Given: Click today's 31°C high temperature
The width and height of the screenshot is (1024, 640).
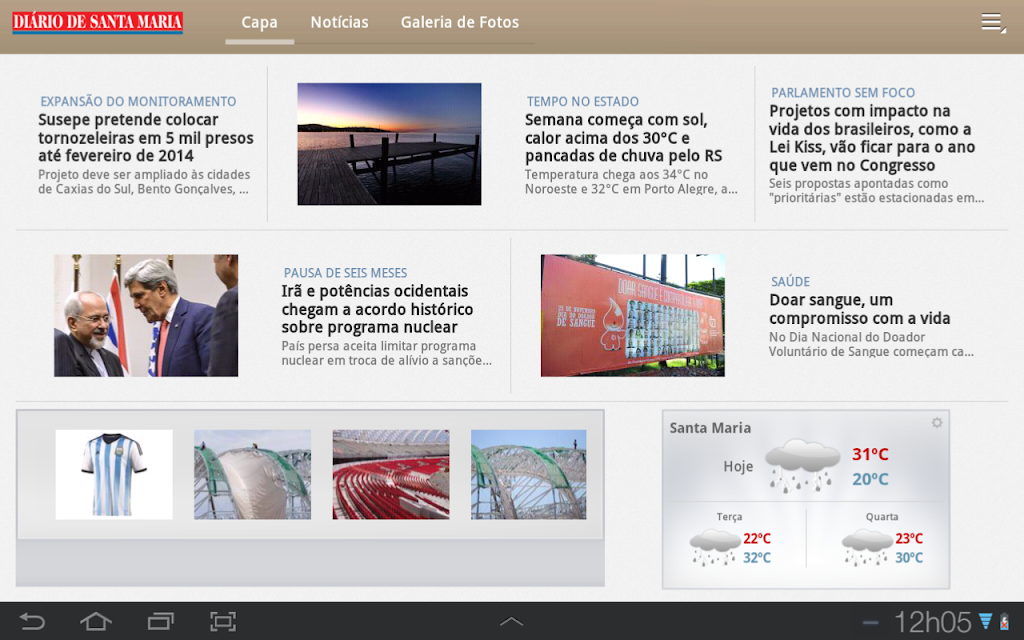Looking at the screenshot, I should point(870,454).
